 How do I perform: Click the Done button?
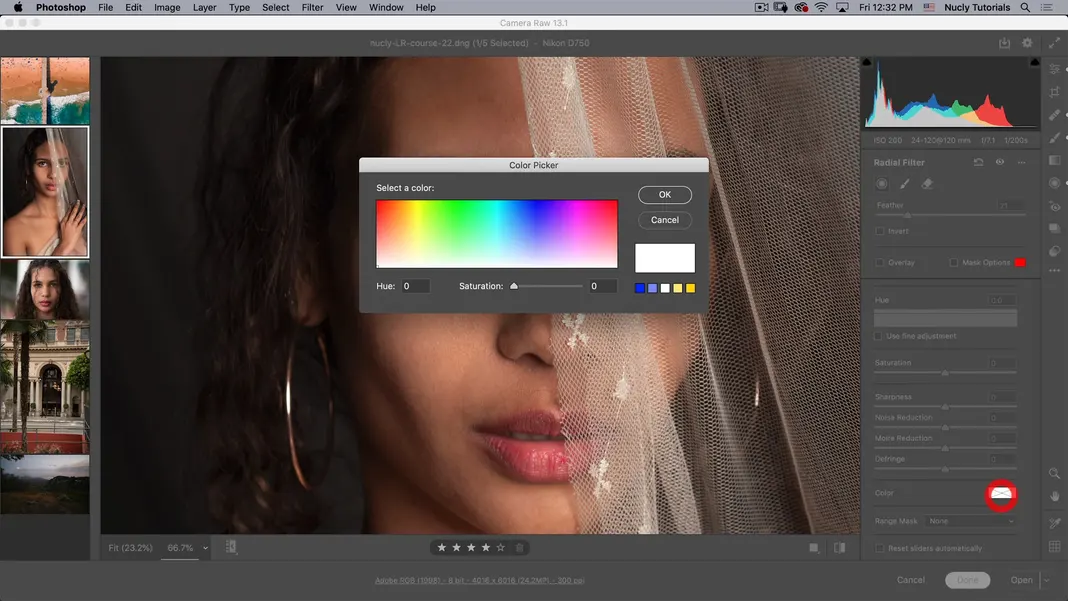point(967,580)
